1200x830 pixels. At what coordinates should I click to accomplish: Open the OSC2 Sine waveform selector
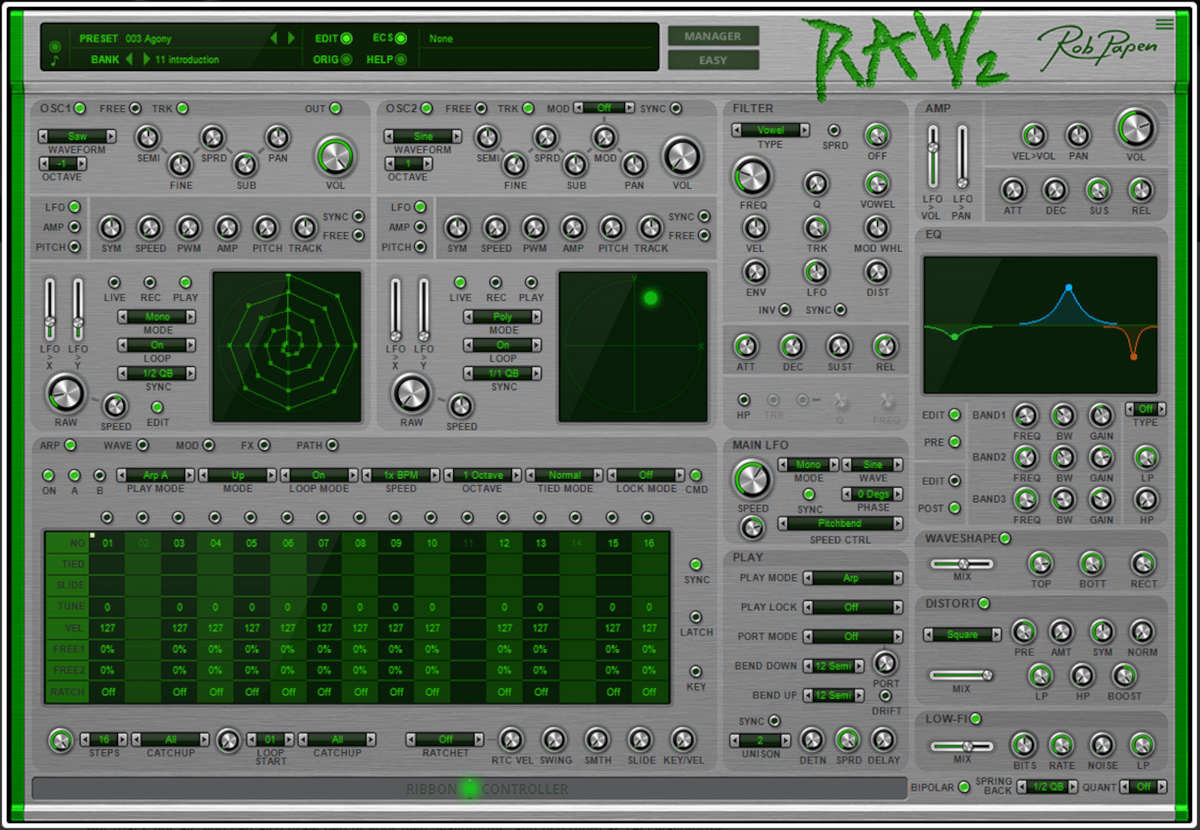pyautogui.click(x=424, y=136)
